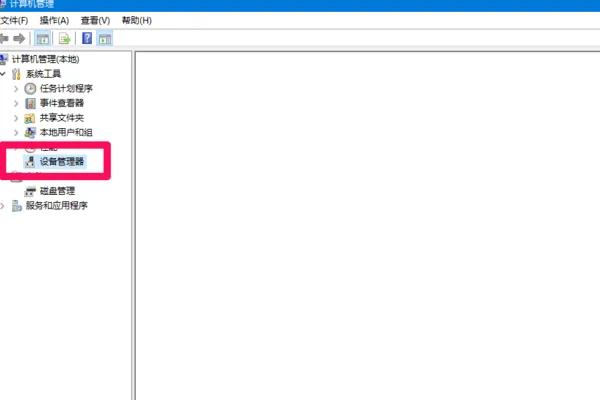Select 磁盘管理 text label
Screen dimensions: 600x400
(x=57, y=191)
